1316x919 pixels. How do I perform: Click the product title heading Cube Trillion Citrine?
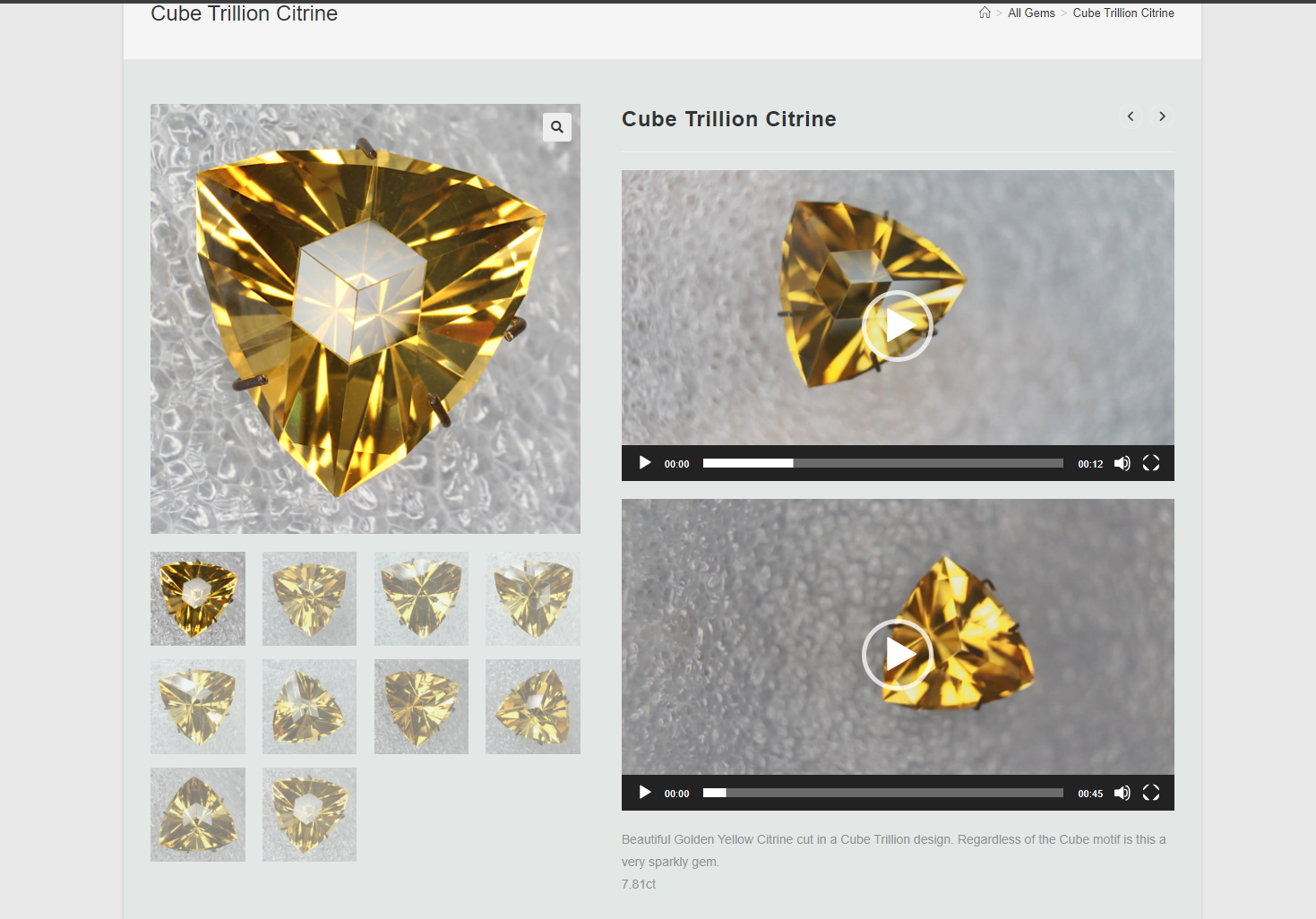point(729,119)
